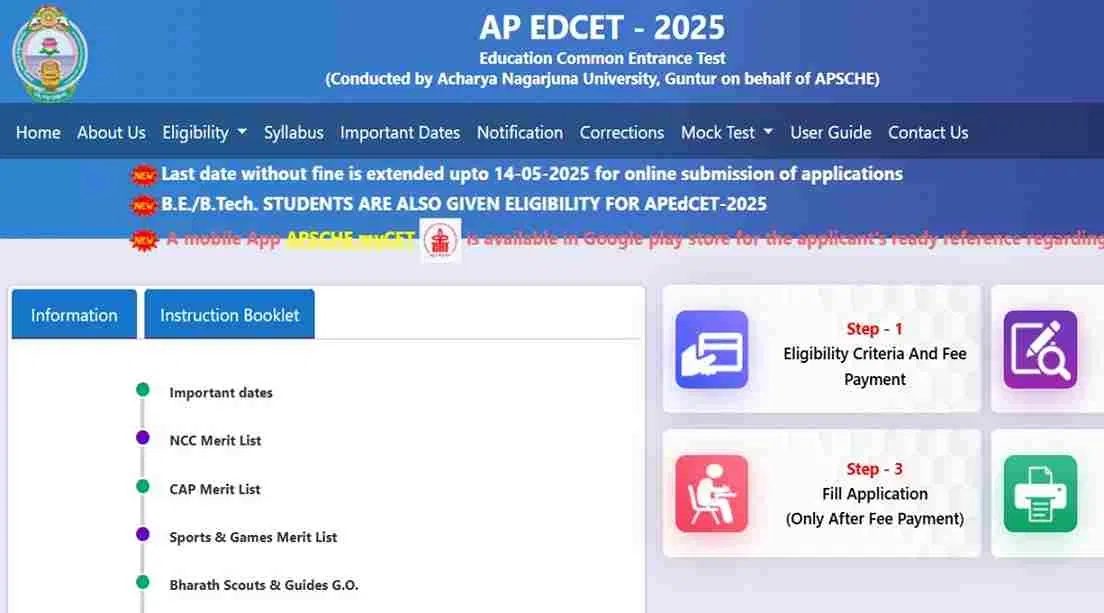Open the Important Dates menu item
1104x613 pixels.
(400, 132)
